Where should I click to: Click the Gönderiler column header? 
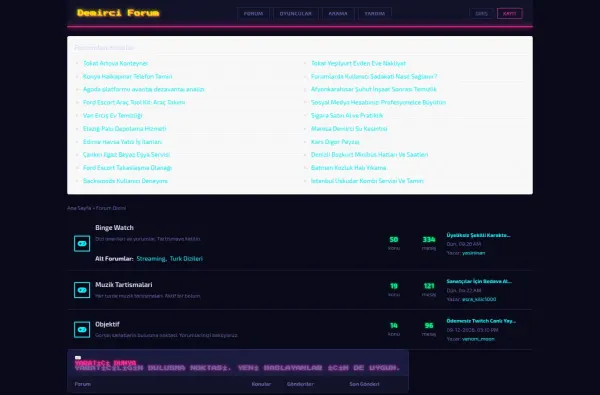click(300, 384)
